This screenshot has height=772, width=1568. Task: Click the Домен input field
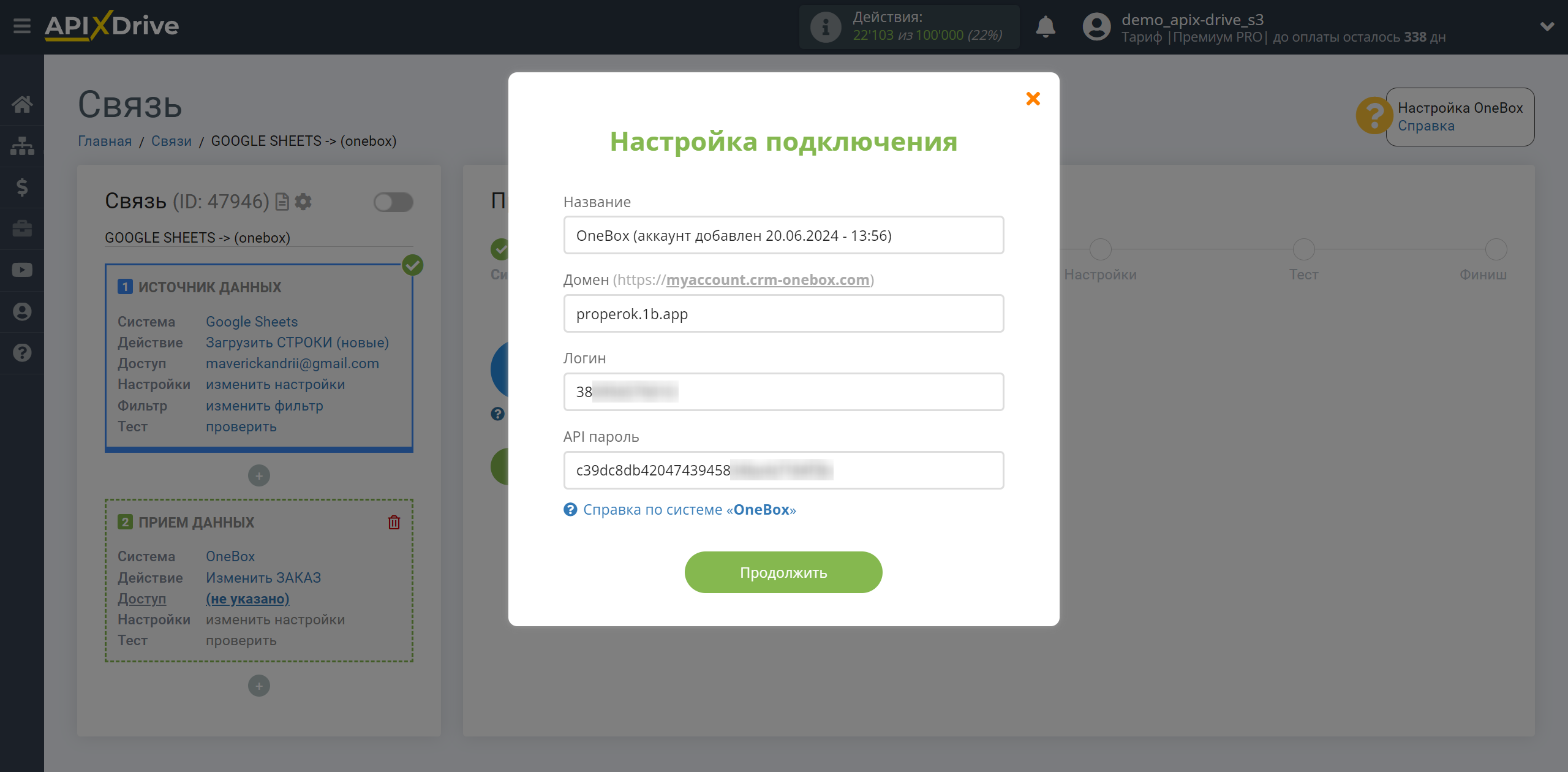783,314
